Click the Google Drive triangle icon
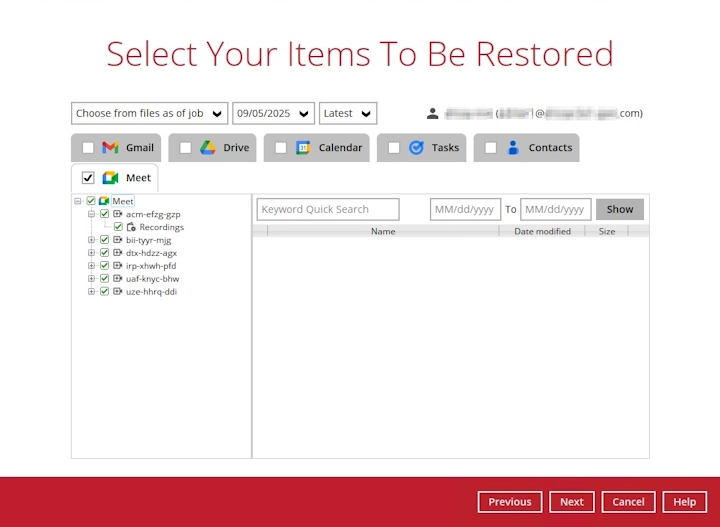 click(208, 148)
